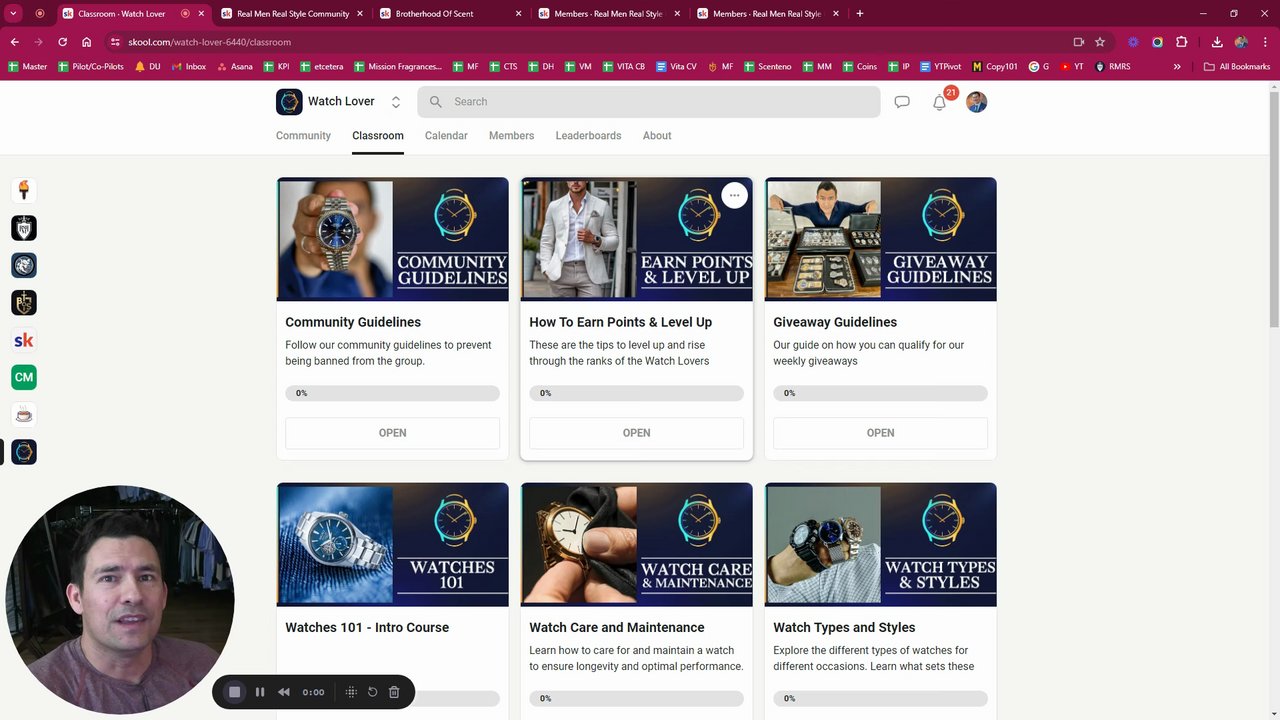Click the Giveaway Guidelines cover image

click(x=881, y=239)
